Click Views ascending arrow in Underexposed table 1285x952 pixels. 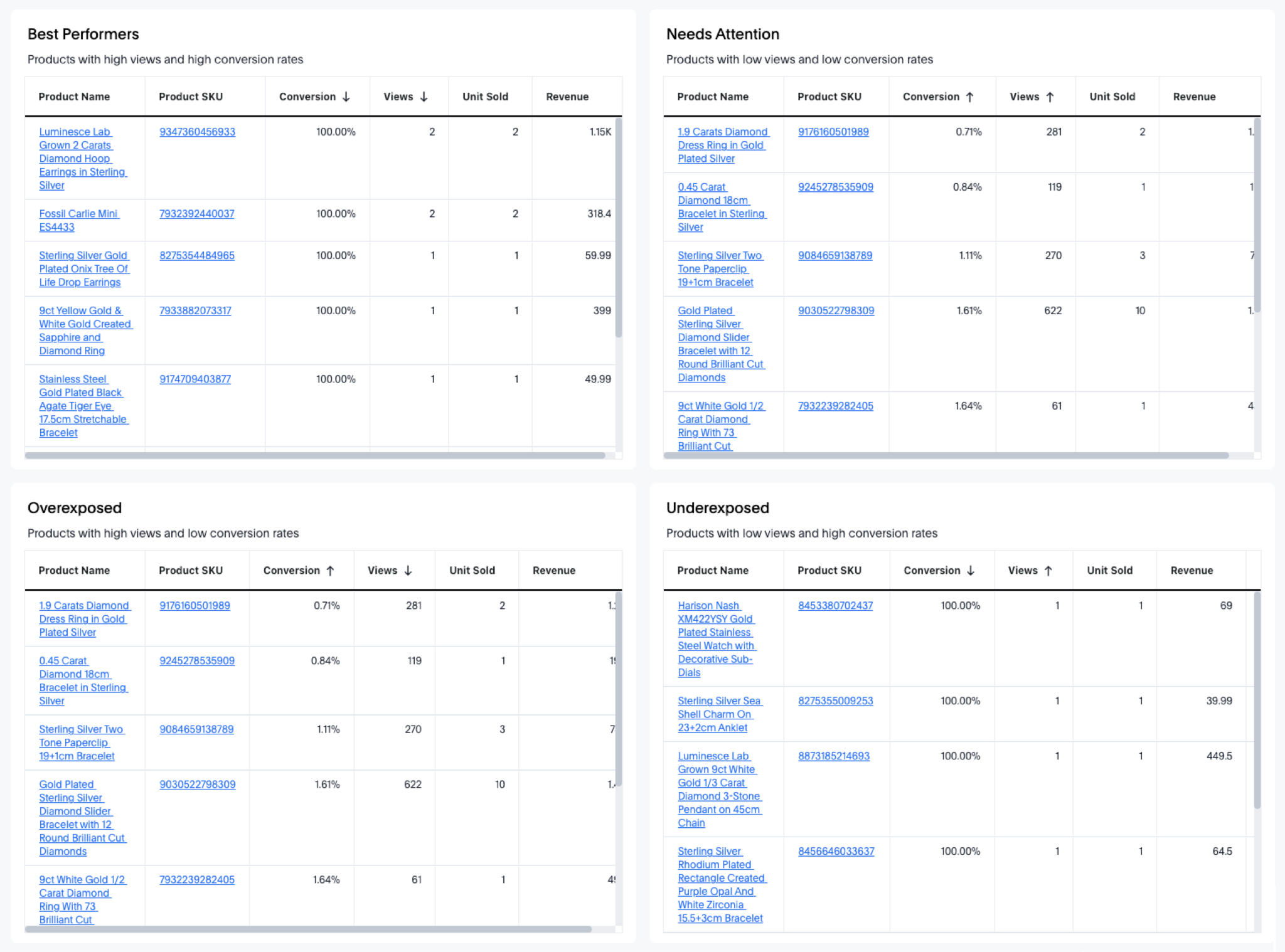(1048, 570)
